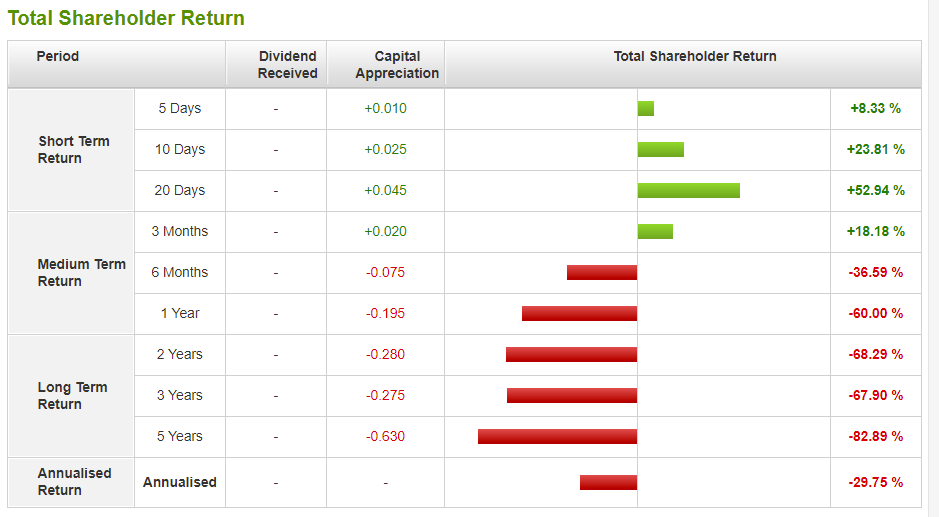Click the -82.89 % return value
This screenshot has width=939, height=517.
pos(876,436)
